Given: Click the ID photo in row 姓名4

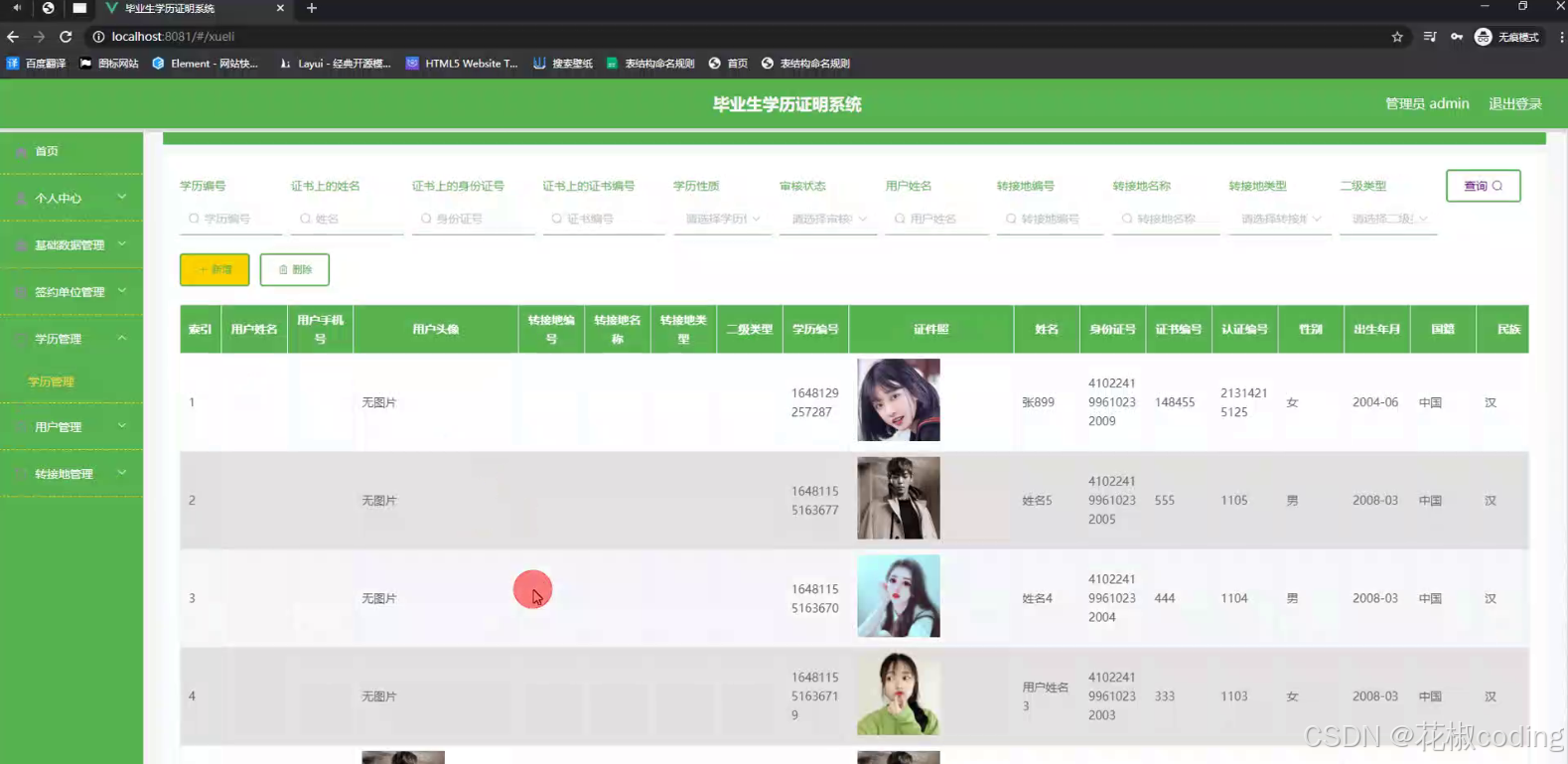Looking at the screenshot, I should (899, 596).
